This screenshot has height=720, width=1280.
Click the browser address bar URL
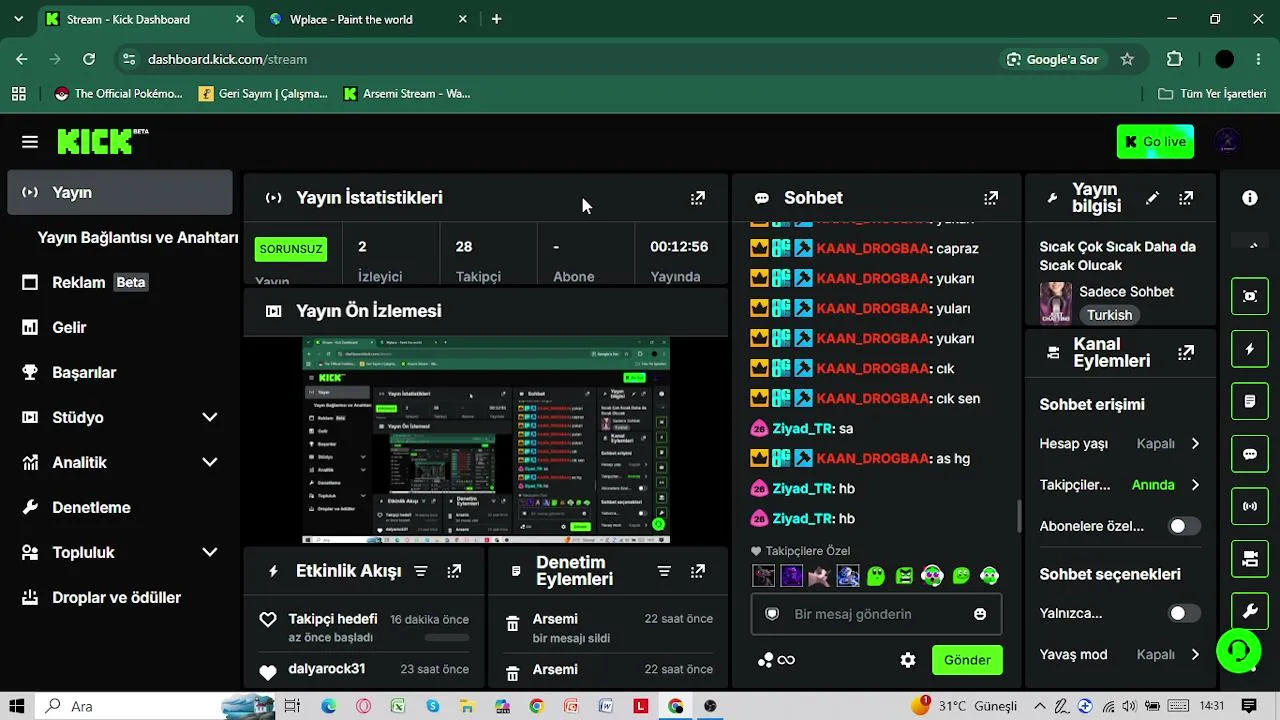[x=227, y=59]
